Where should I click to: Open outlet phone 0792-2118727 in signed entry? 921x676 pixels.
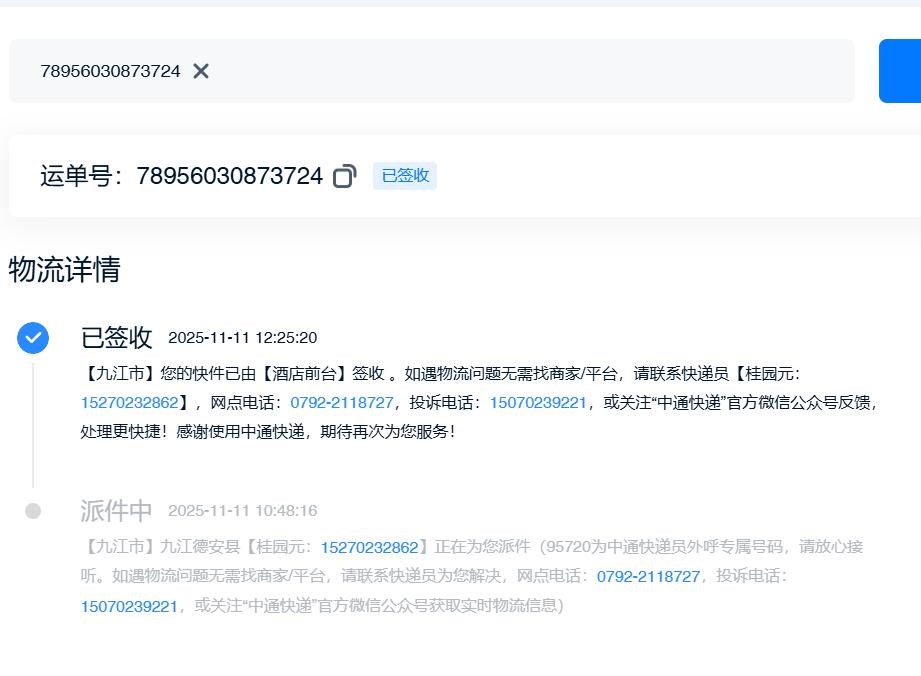(342, 403)
